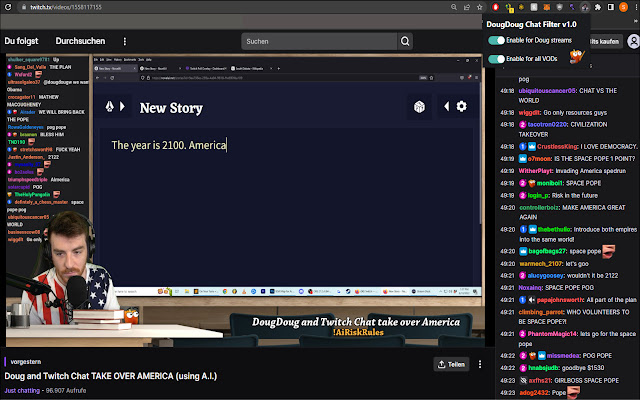Toggle Enable for Doug streams
This screenshot has height=400, width=640.
pos(496,40)
